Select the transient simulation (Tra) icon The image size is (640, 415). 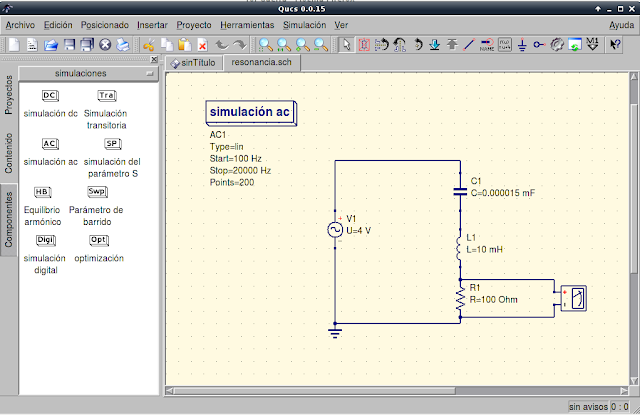click(106, 96)
